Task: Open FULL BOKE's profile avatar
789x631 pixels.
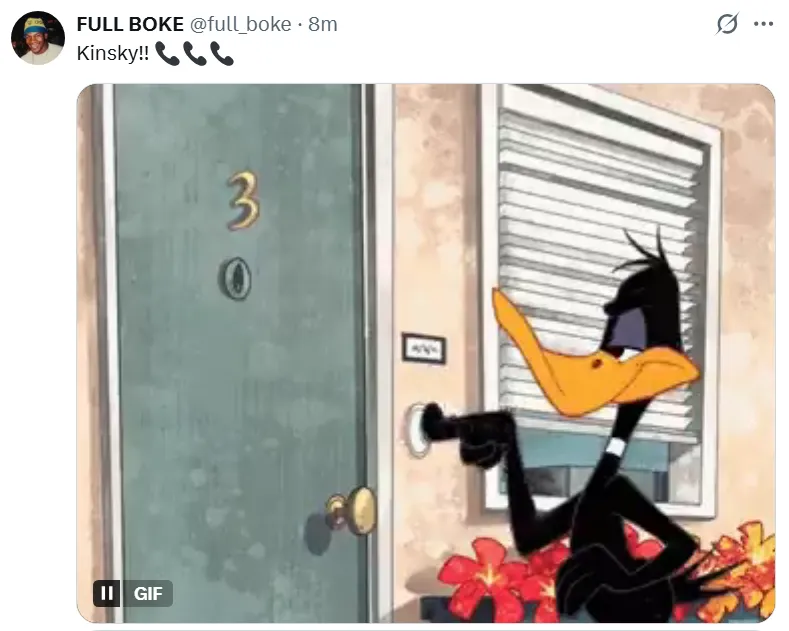Action: click(x=38, y=38)
